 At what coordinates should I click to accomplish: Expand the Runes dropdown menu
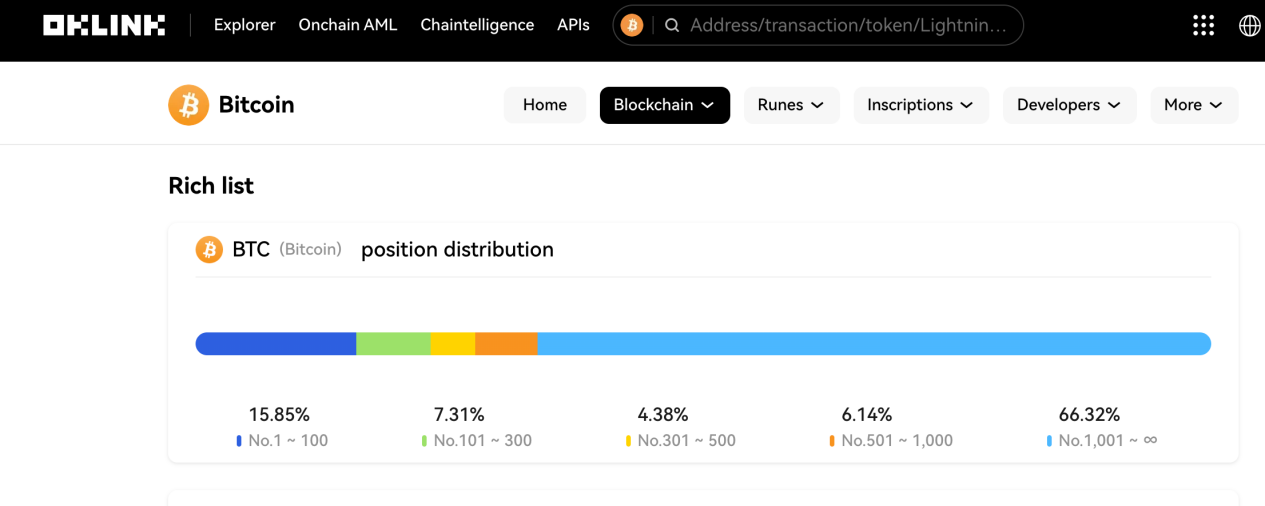[791, 105]
